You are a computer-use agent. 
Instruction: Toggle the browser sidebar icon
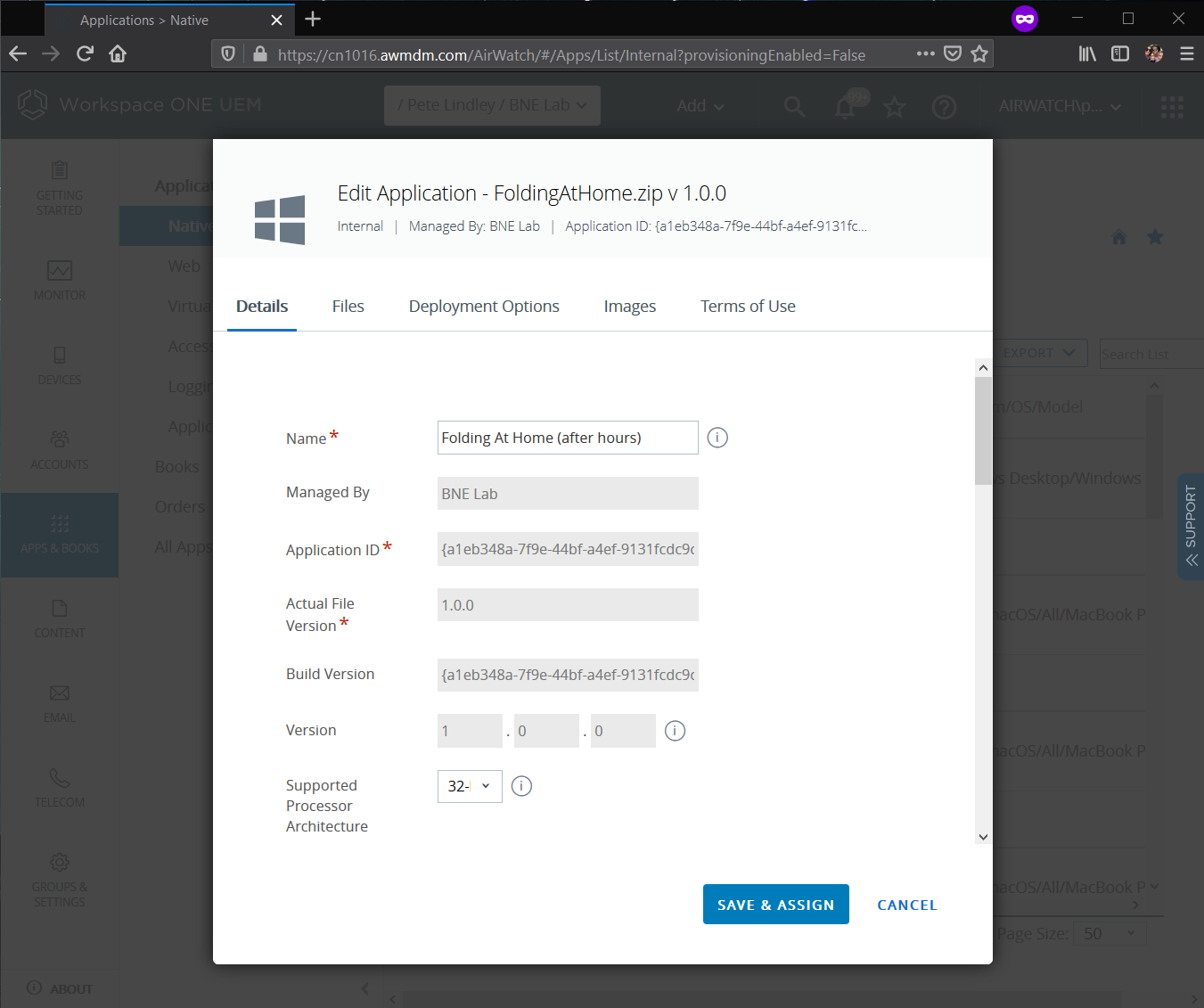coord(1120,53)
